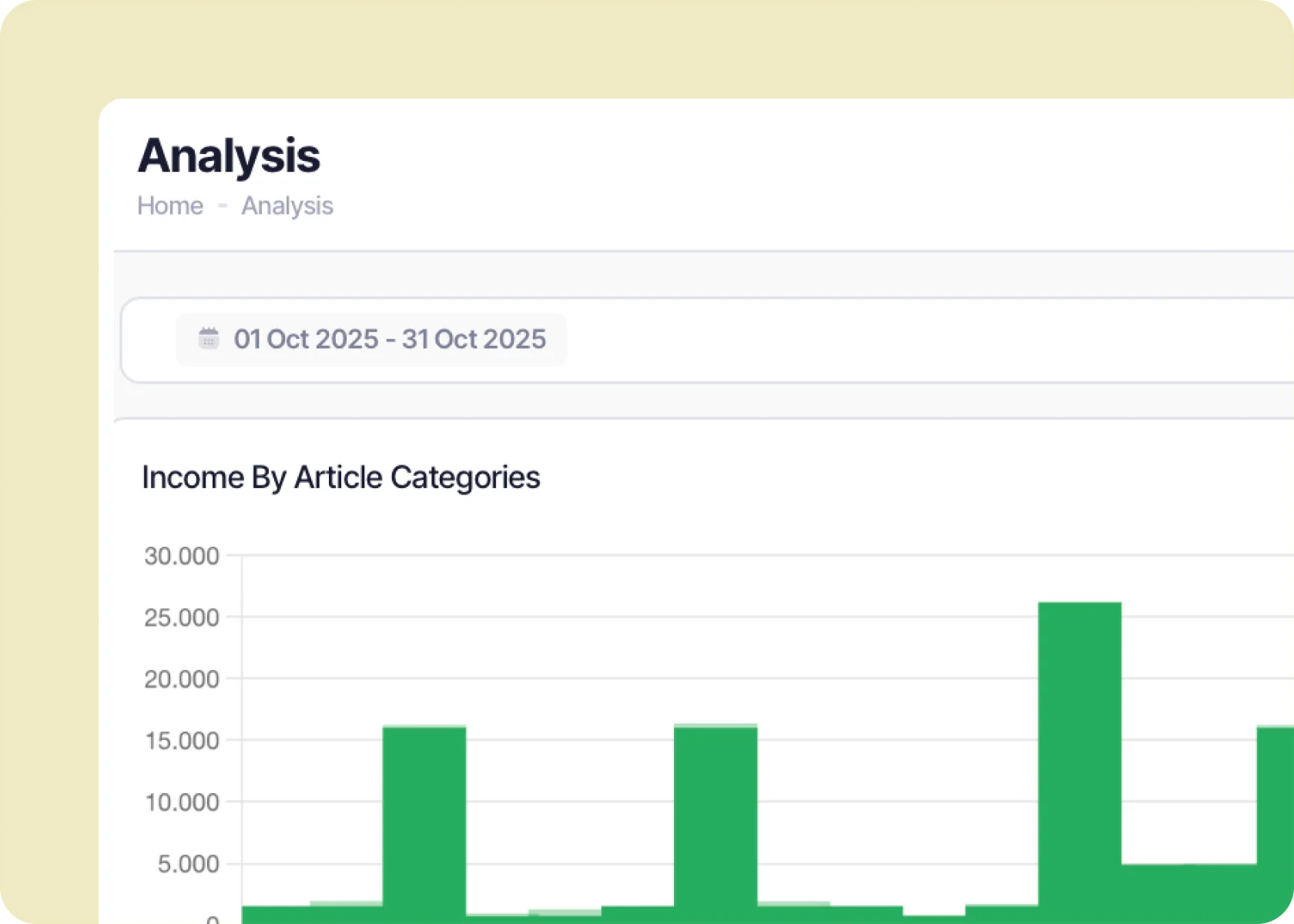1294x924 pixels.
Task: Click the calendar icon in date filter
Action: (209, 338)
